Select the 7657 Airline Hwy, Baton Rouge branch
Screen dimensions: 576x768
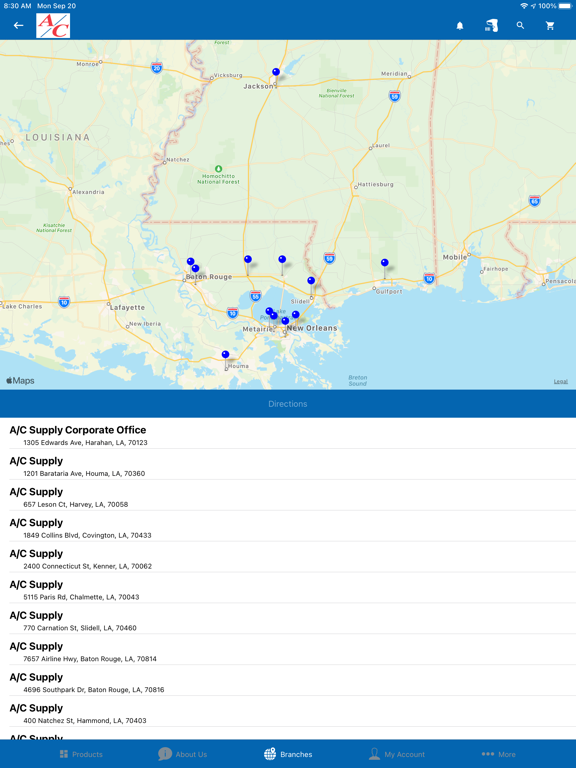click(x=288, y=649)
